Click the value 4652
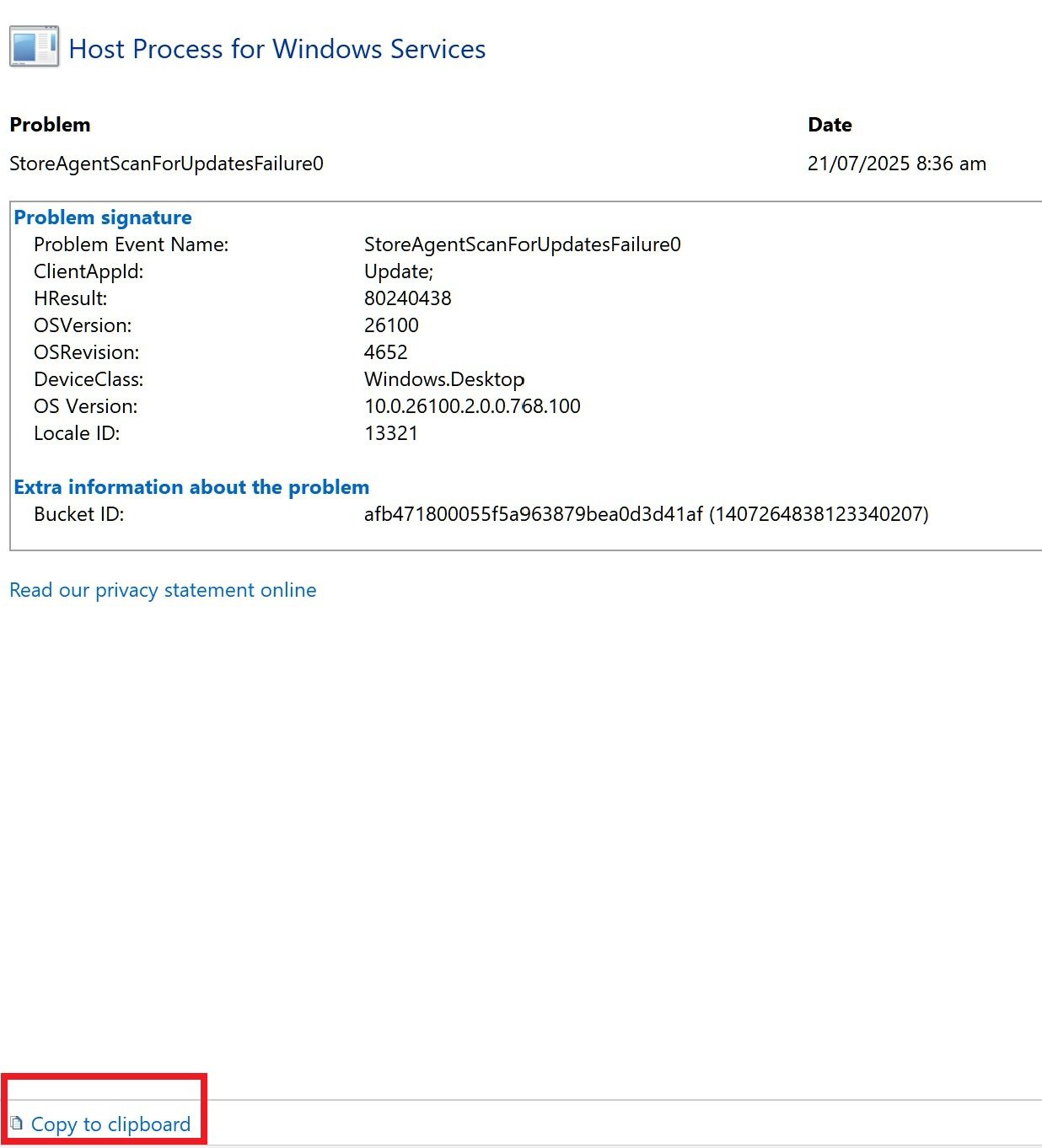 (x=386, y=352)
